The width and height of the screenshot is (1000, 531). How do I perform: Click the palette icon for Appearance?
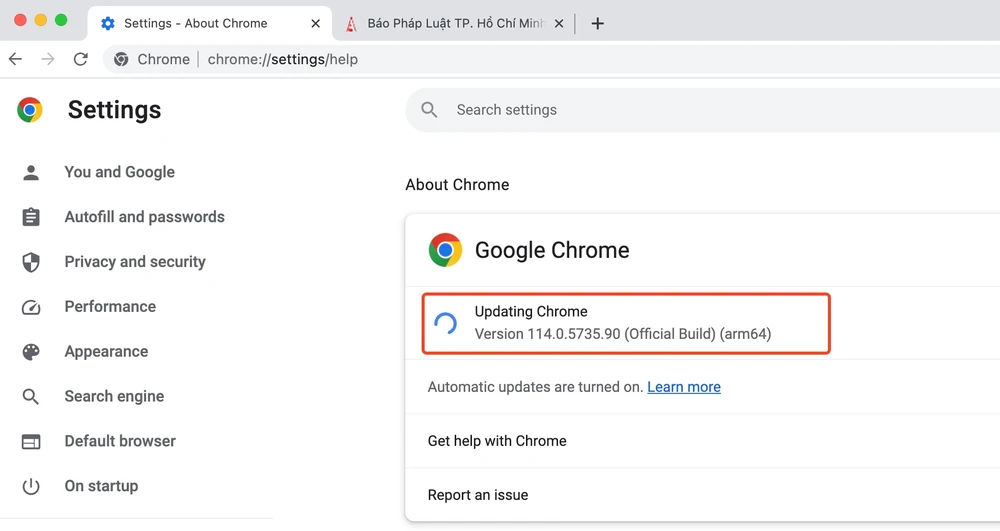(x=31, y=352)
